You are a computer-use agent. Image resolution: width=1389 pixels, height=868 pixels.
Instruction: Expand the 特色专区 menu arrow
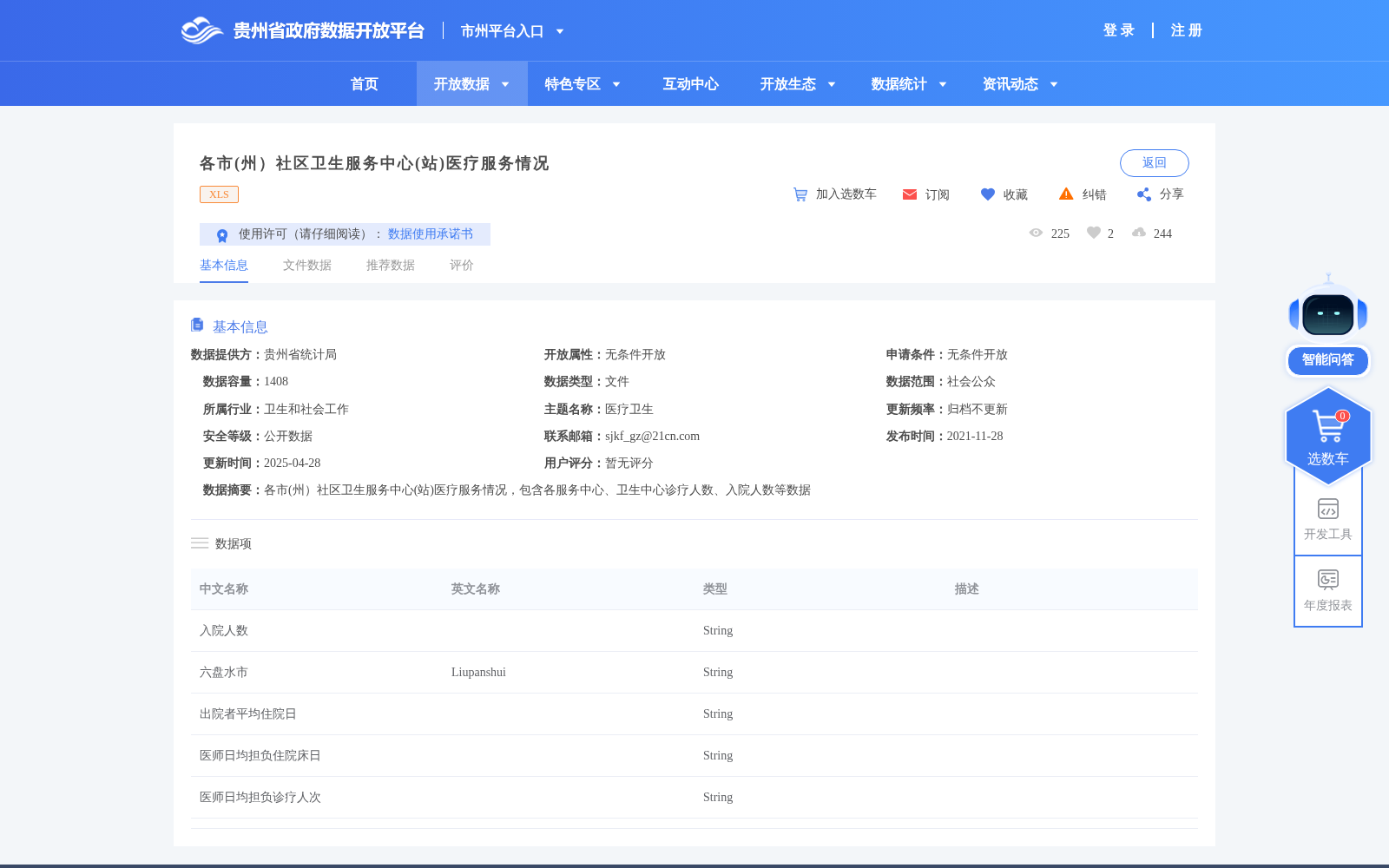click(616, 84)
